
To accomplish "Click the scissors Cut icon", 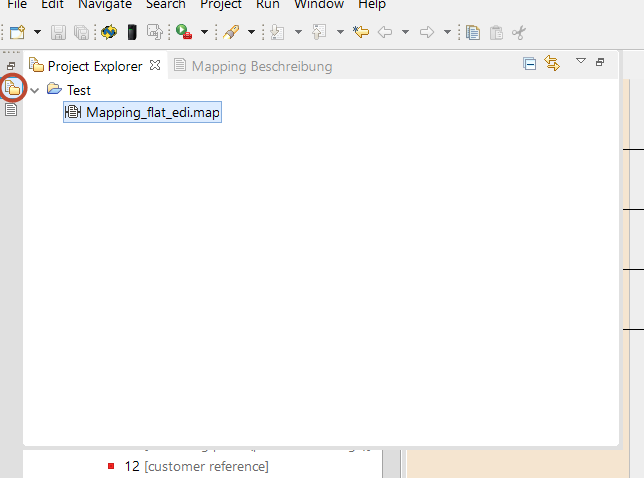I will tap(519, 32).
